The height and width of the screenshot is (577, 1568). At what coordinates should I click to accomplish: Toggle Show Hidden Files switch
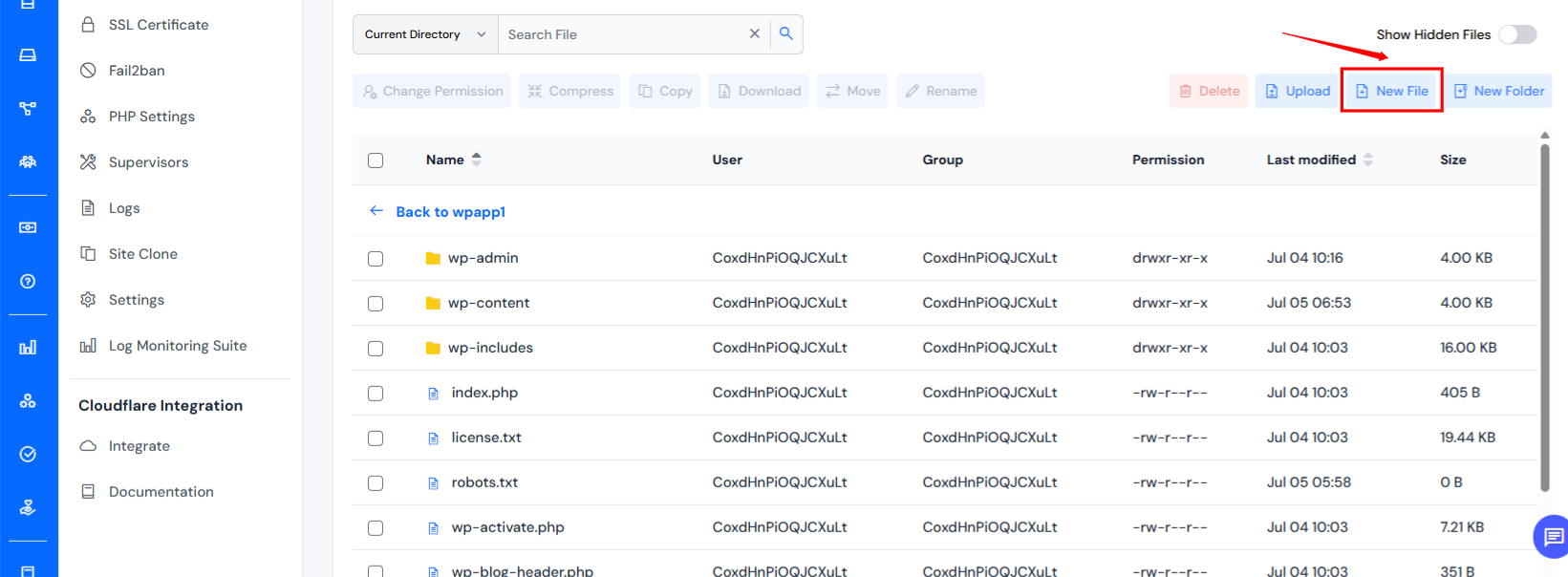pos(1517,34)
